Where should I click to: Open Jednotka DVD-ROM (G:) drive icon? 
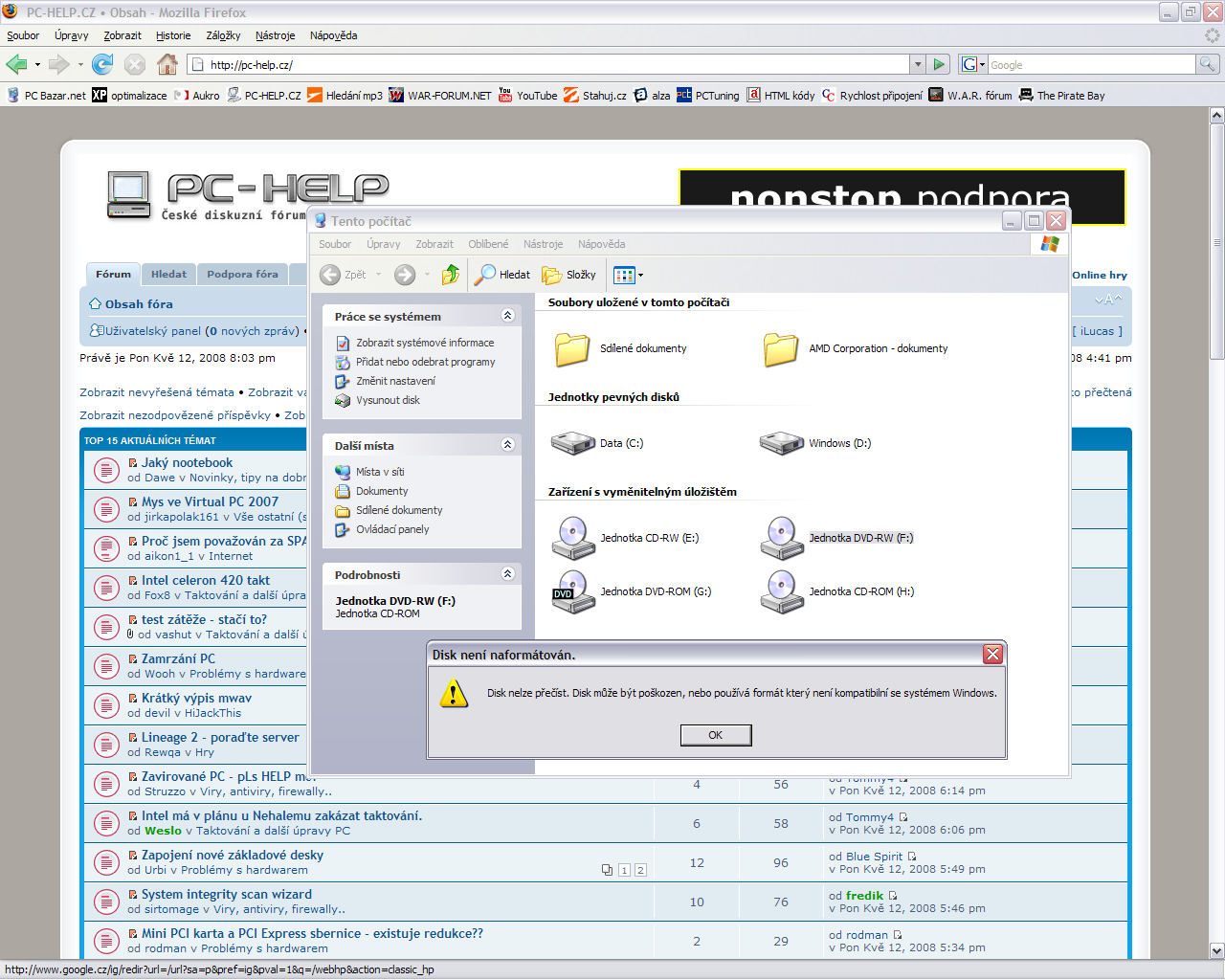click(573, 591)
